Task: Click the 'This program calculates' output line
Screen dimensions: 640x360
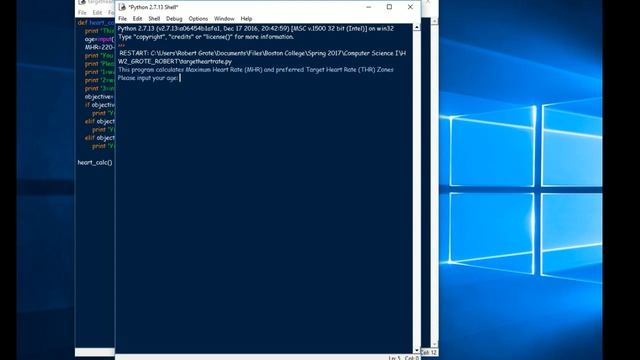Action: pos(256,70)
